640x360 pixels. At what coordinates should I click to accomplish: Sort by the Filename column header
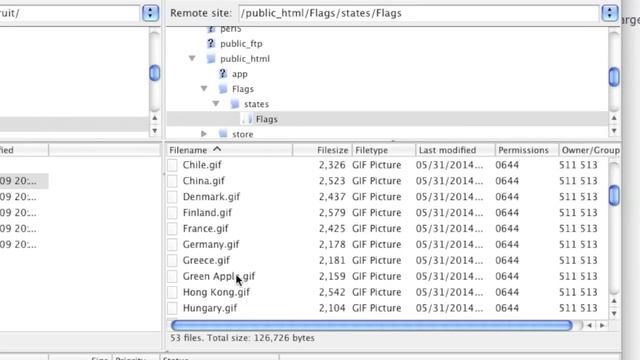tap(229, 150)
